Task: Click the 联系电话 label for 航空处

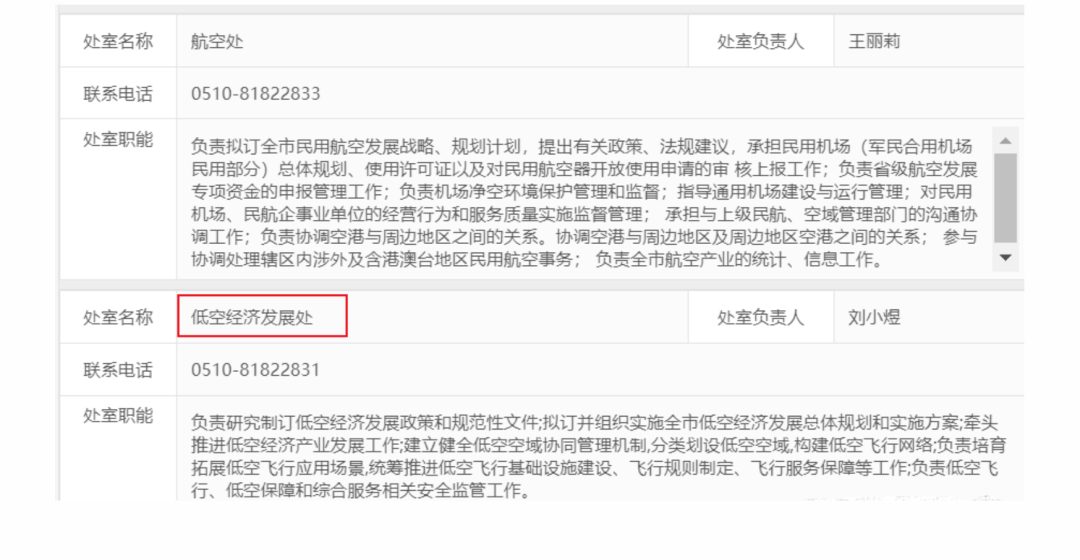Action: (118, 94)
